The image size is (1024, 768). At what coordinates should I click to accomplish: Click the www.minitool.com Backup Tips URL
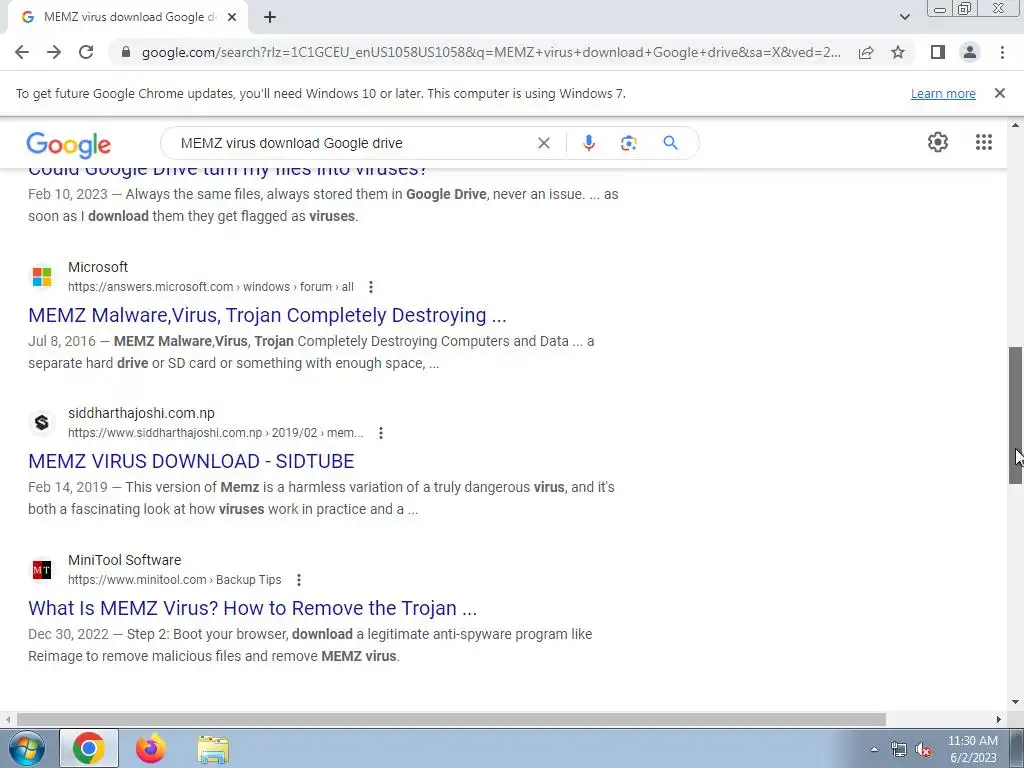pyautogui.click(x=174, y=580)
